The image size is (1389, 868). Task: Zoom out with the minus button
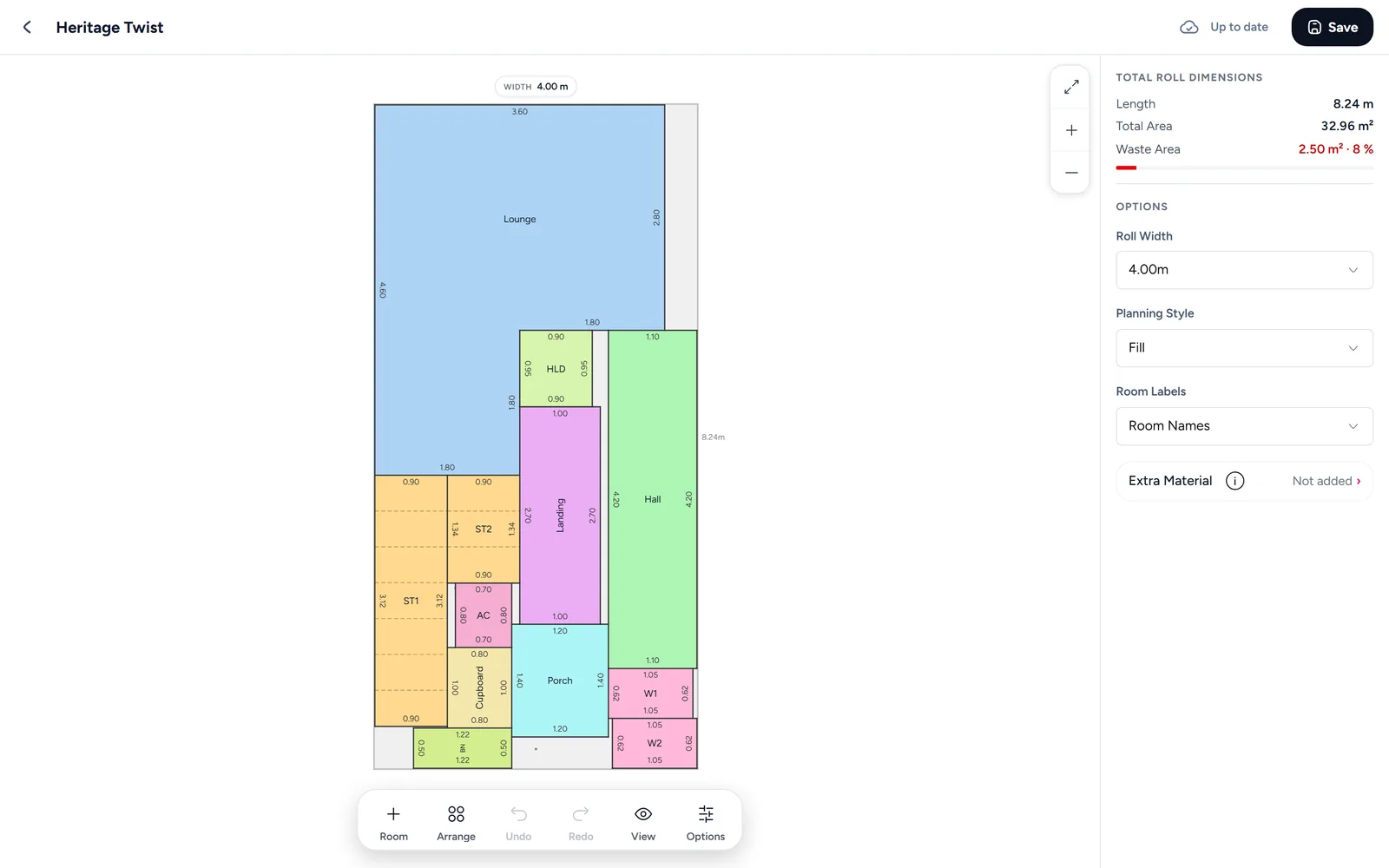click(1071, 172)
